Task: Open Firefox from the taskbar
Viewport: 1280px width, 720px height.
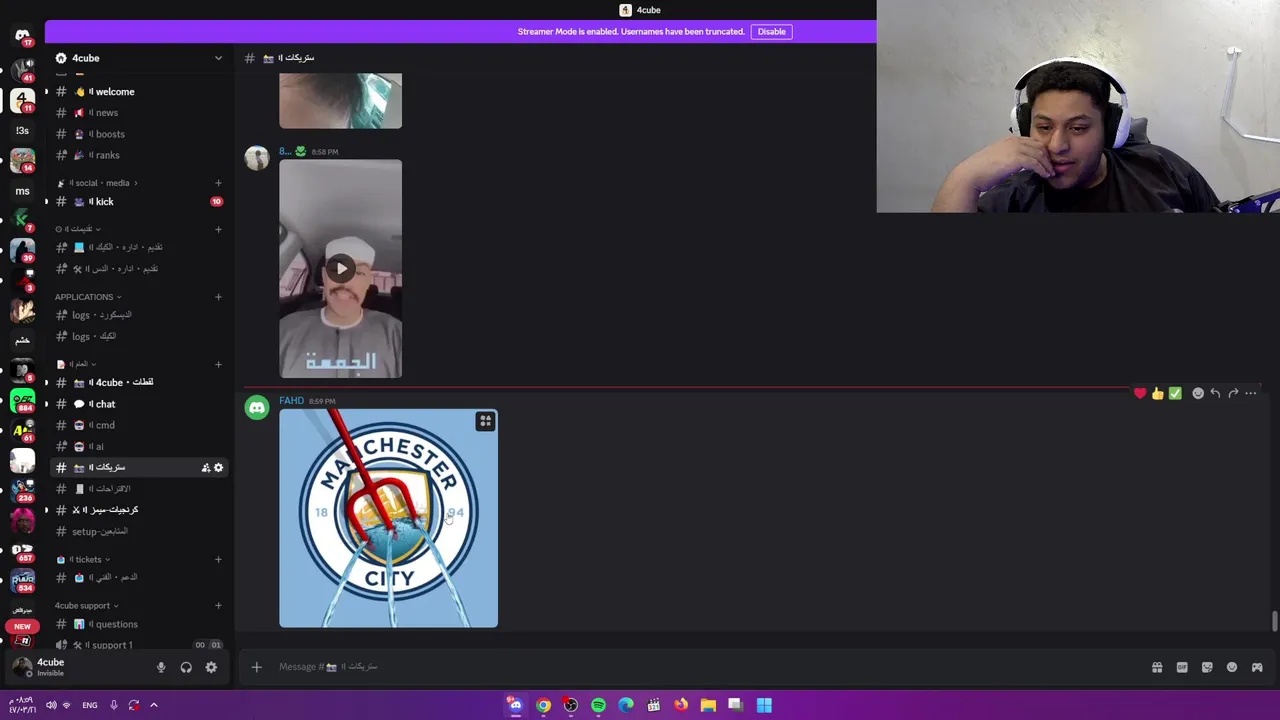Action: pos(681,705)
